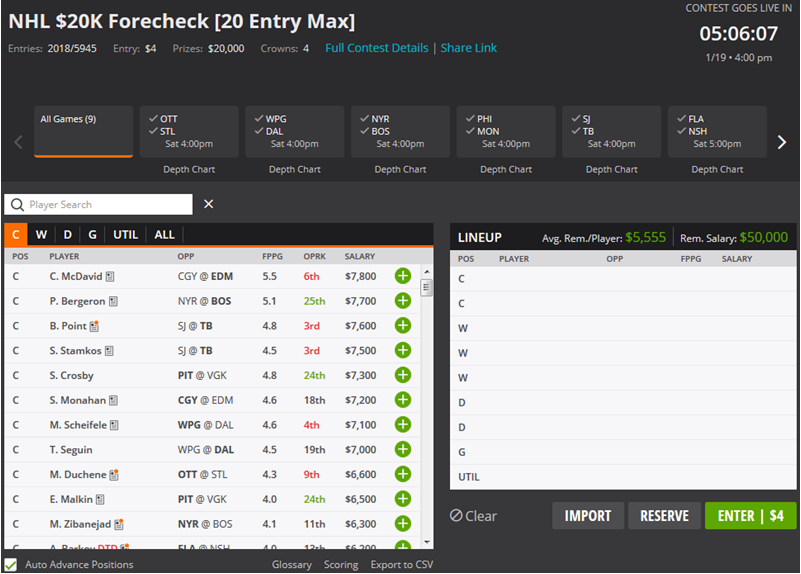
Task: Clear the player search with X icon
Action: [x=209, y=204]
